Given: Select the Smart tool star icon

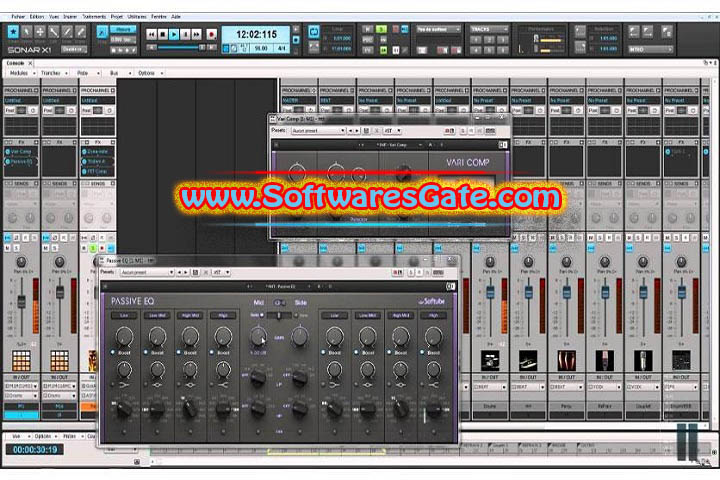Looking at the screenshot, I should click(x=13, y=32).
